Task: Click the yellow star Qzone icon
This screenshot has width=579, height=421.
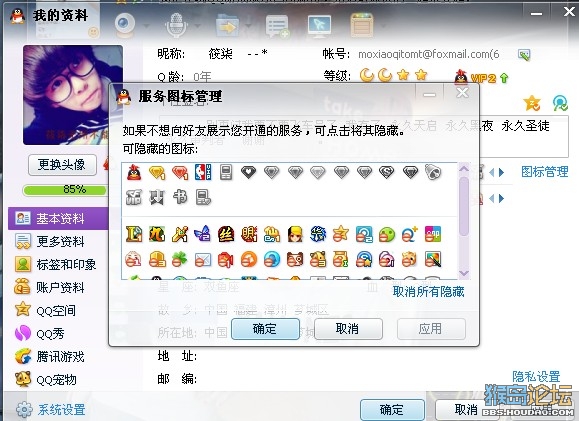Action: click(532, 103)
